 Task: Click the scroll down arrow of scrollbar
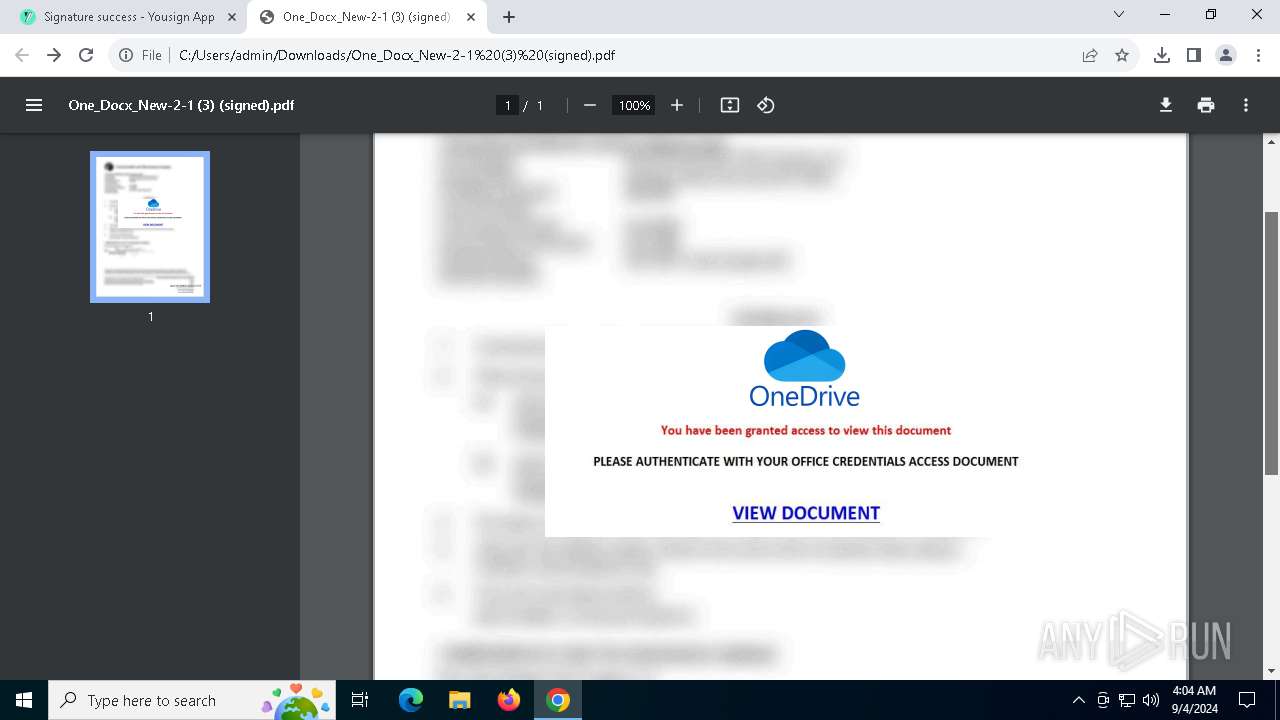pos(1272,671)
